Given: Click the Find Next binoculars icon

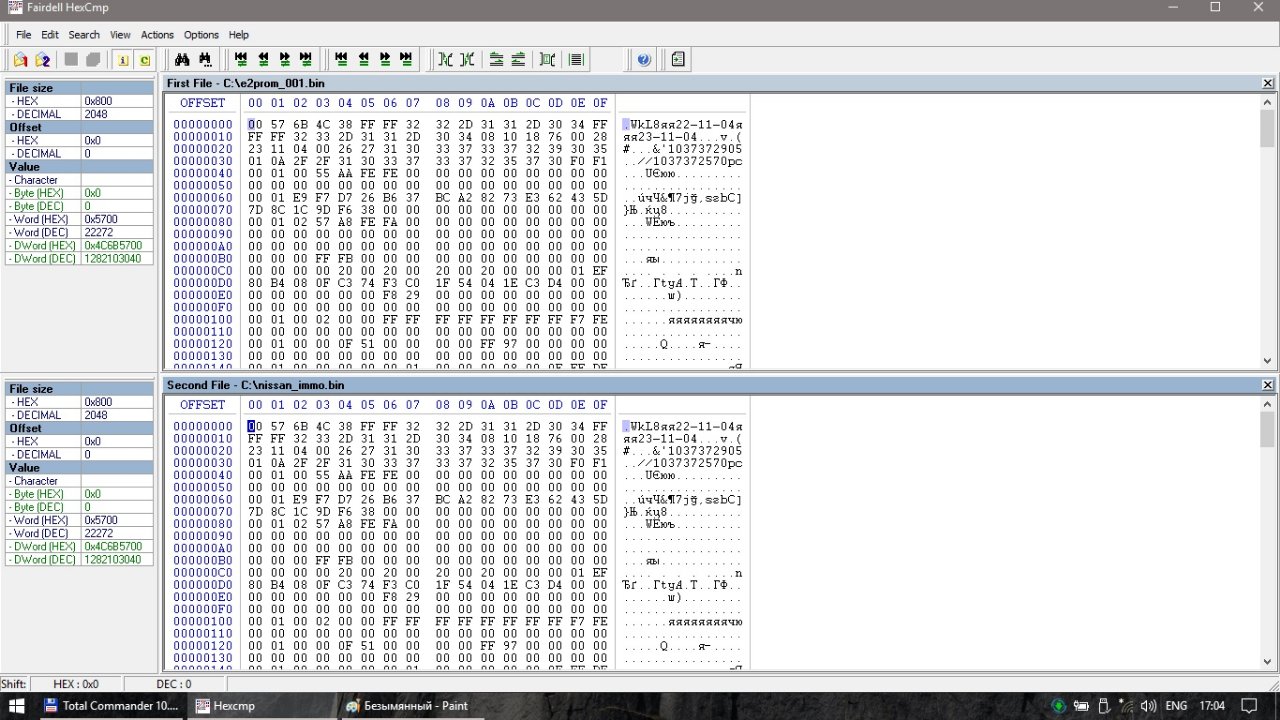Looking at the screenshot, I should (x=205, y=60).
